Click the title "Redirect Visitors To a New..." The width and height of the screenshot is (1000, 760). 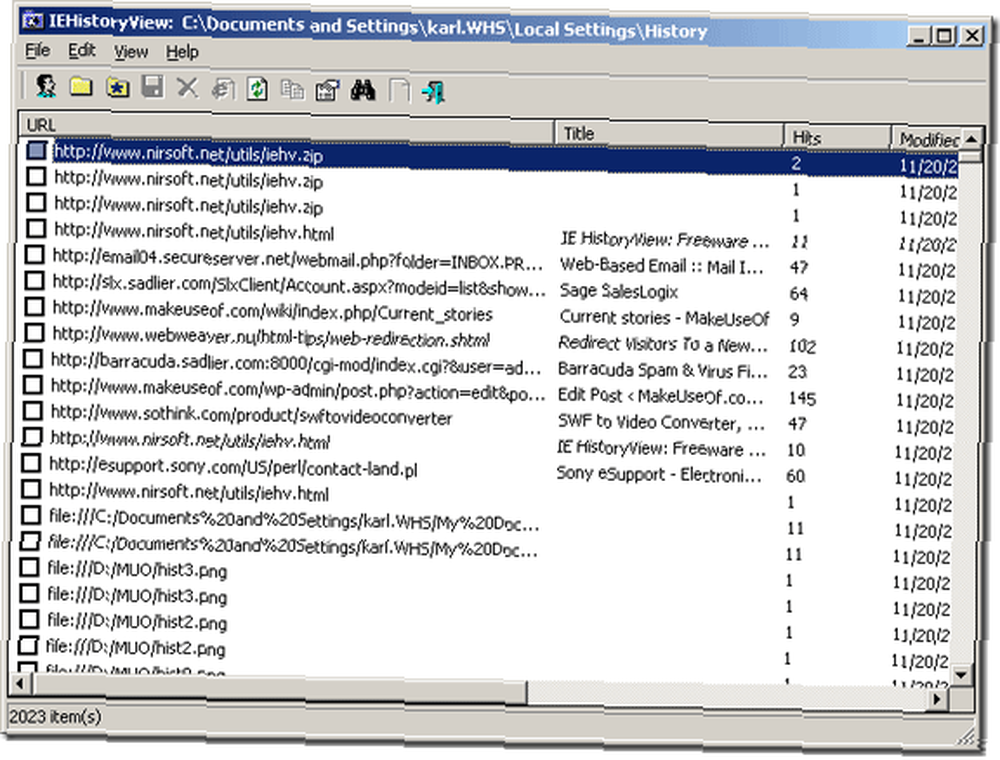[663, 344]
